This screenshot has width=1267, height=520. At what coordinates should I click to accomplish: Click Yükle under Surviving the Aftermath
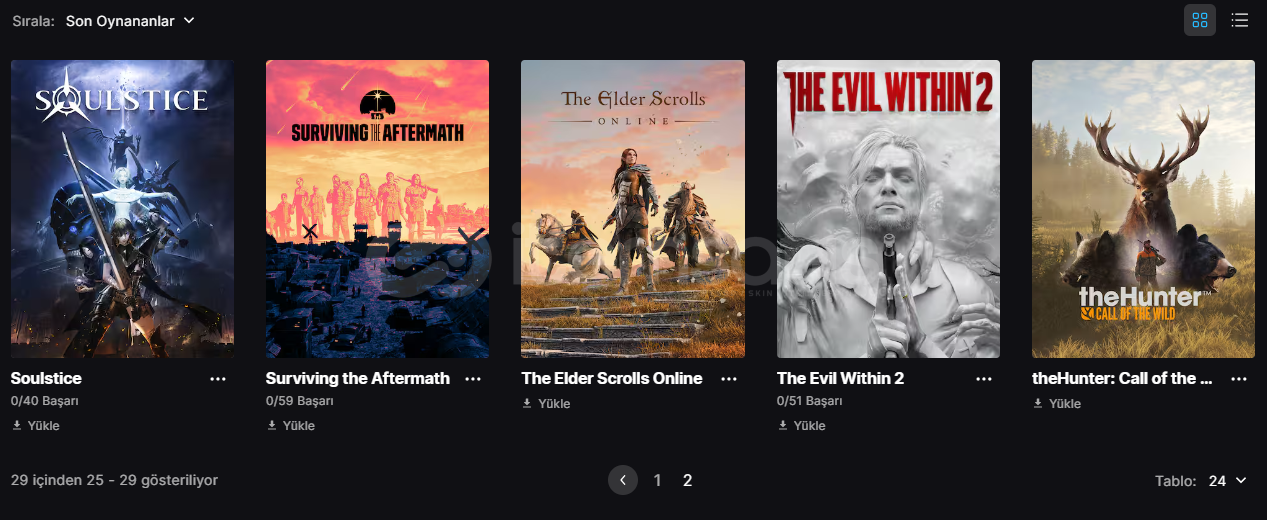point(291,425)
